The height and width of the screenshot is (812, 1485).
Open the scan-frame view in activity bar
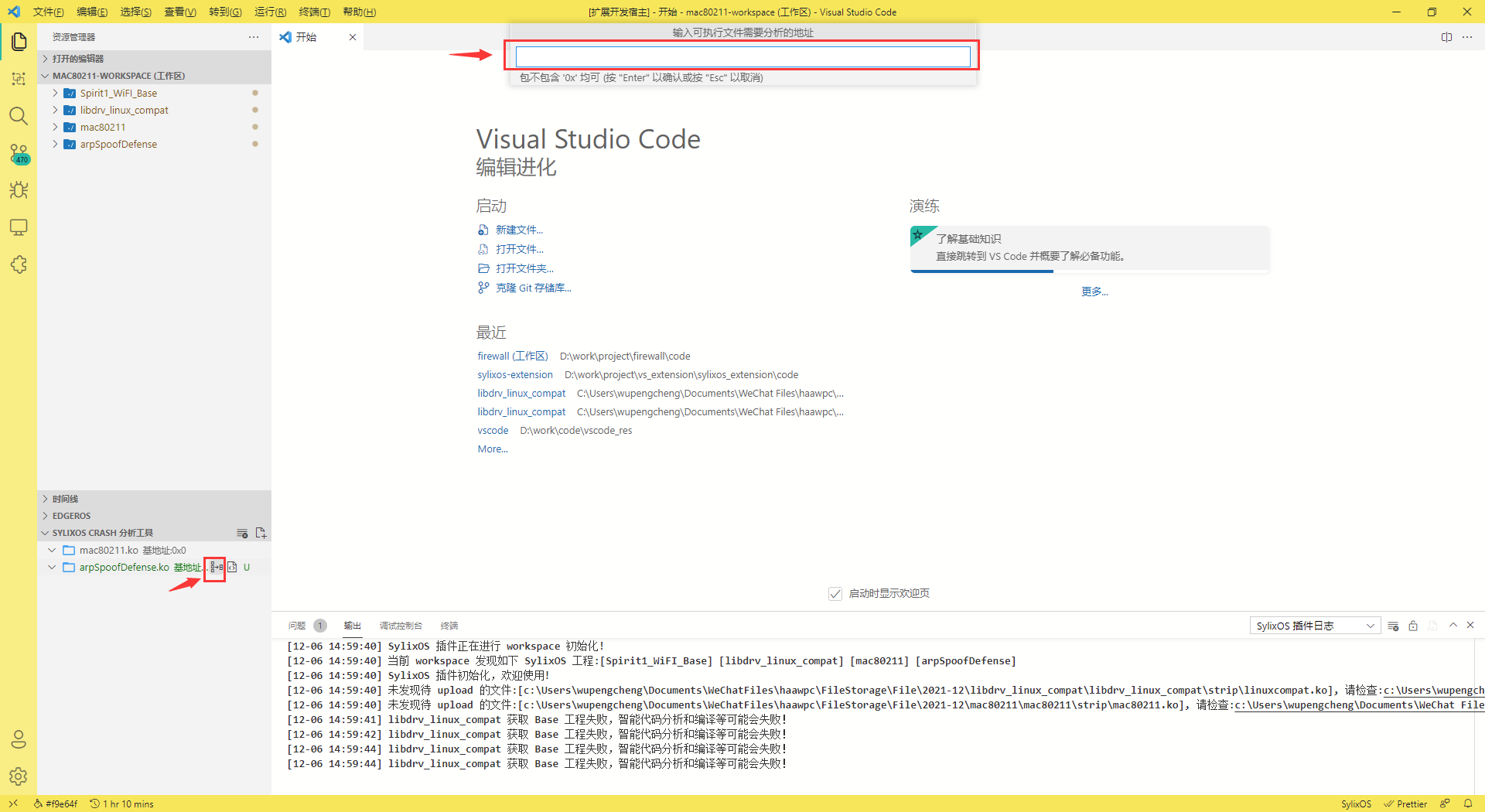(x=19, y=79)
